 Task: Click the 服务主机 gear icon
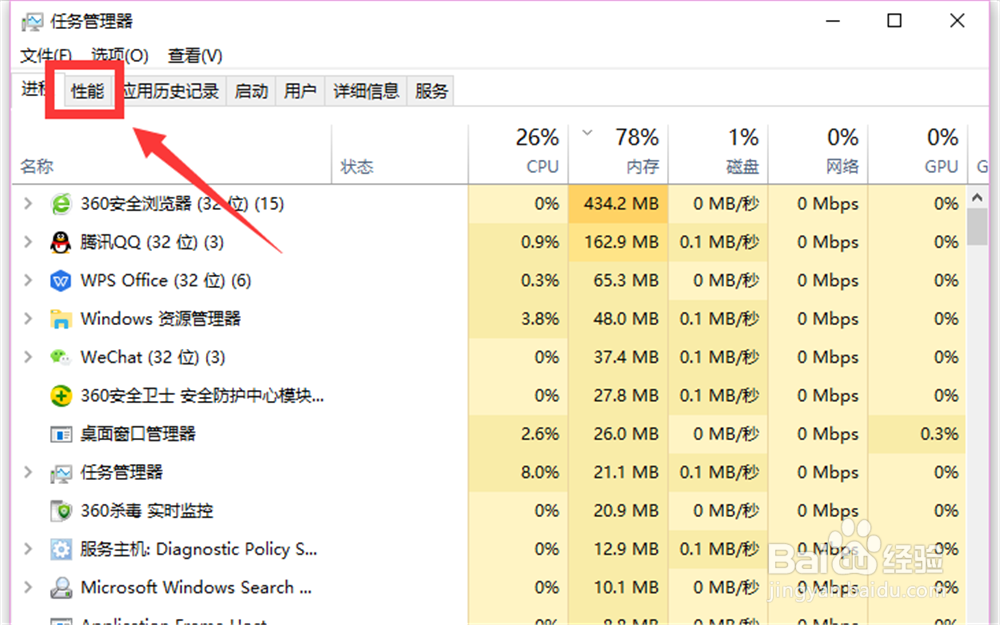(61, 549)
